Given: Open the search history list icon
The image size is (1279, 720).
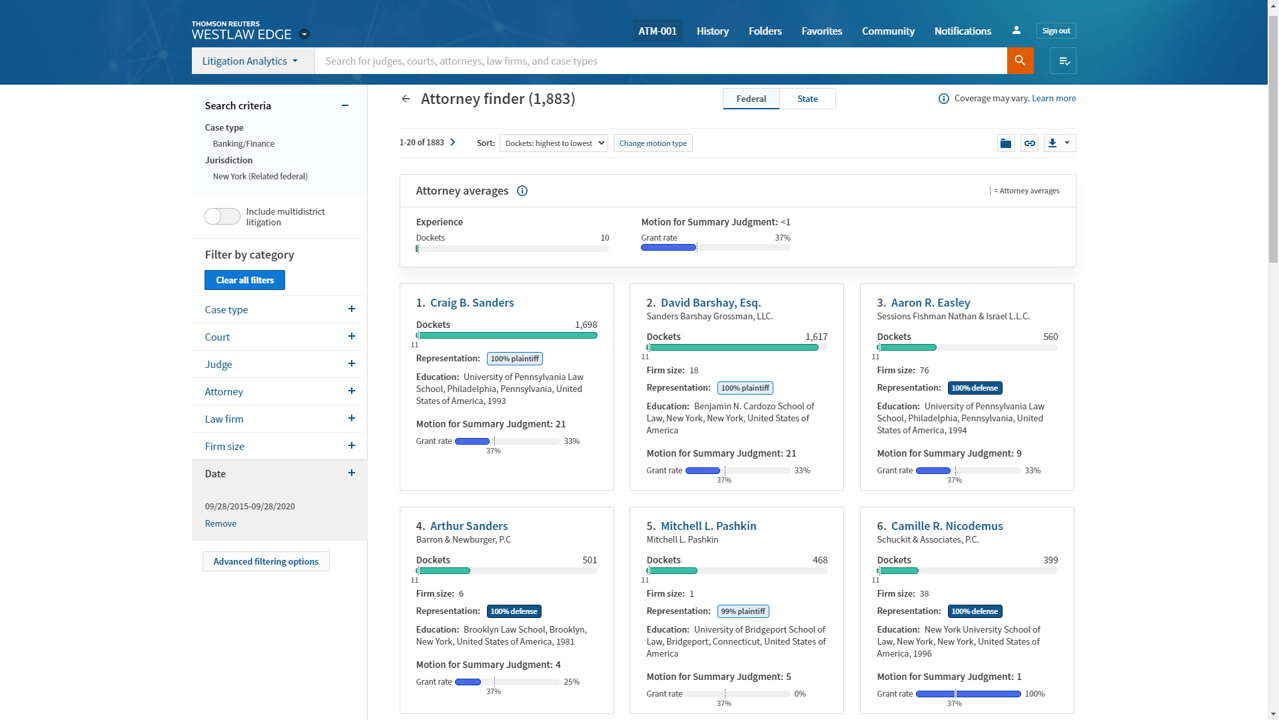Looking at the screenshot, I should click(1063, 61).
